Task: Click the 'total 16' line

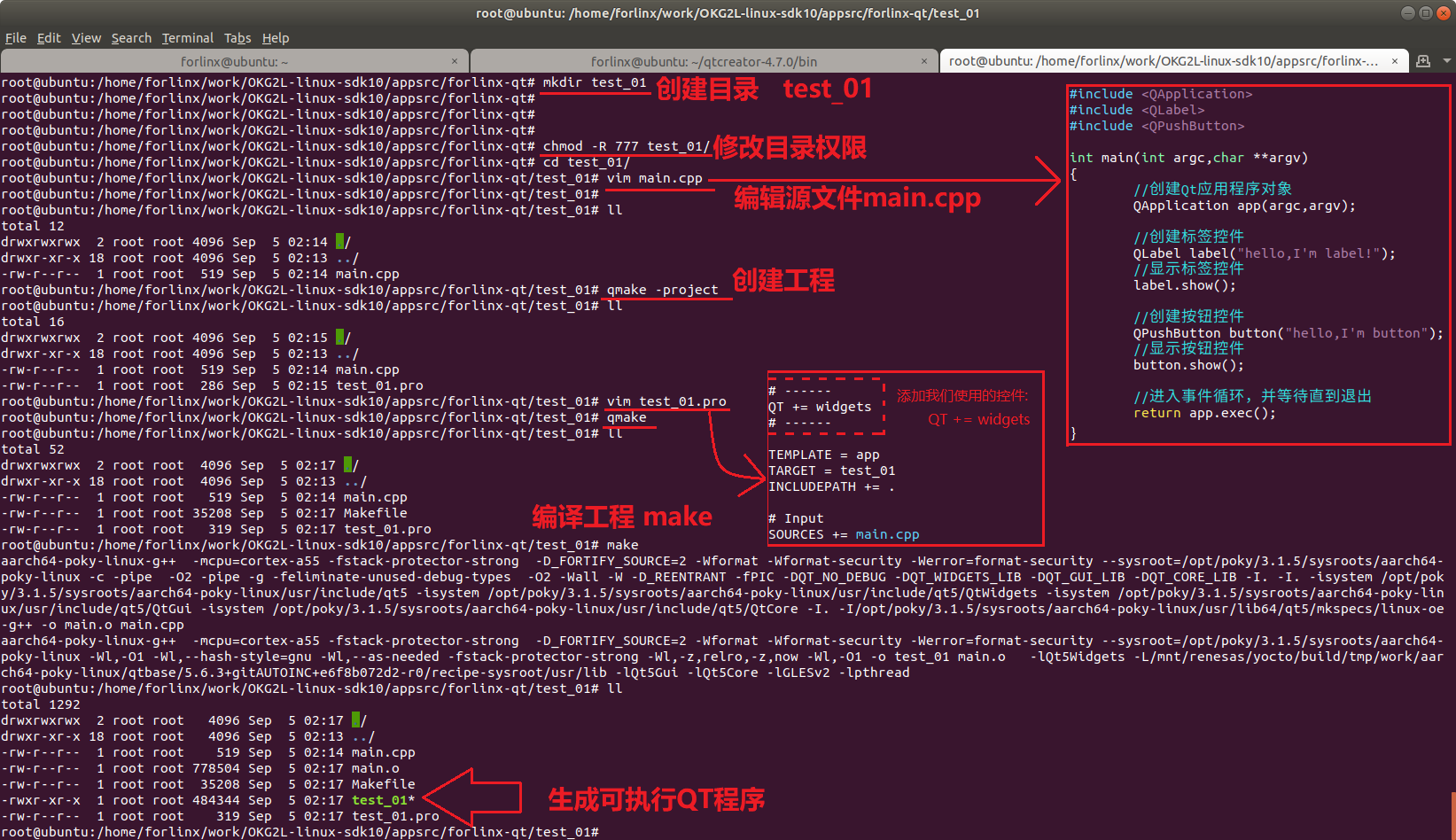Action: click(x=33, y=322)
